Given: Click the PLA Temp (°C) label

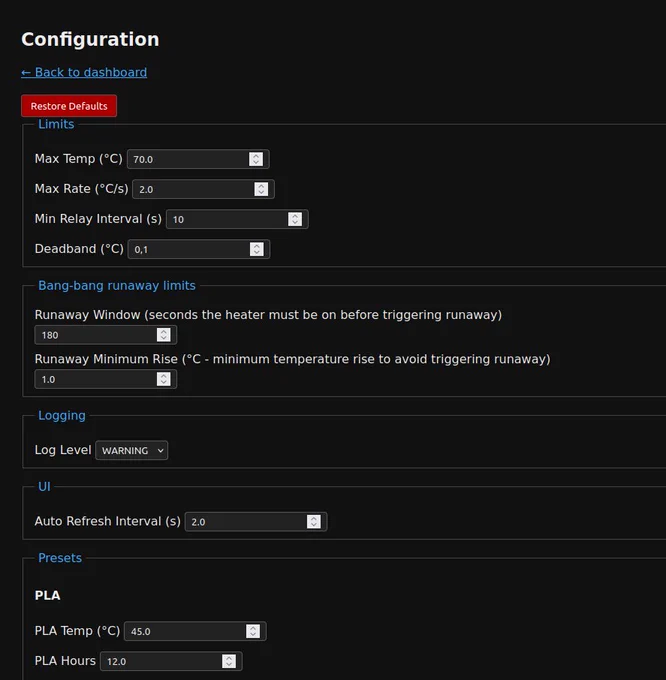Looking at the screenshot, I should pos(77,631).
